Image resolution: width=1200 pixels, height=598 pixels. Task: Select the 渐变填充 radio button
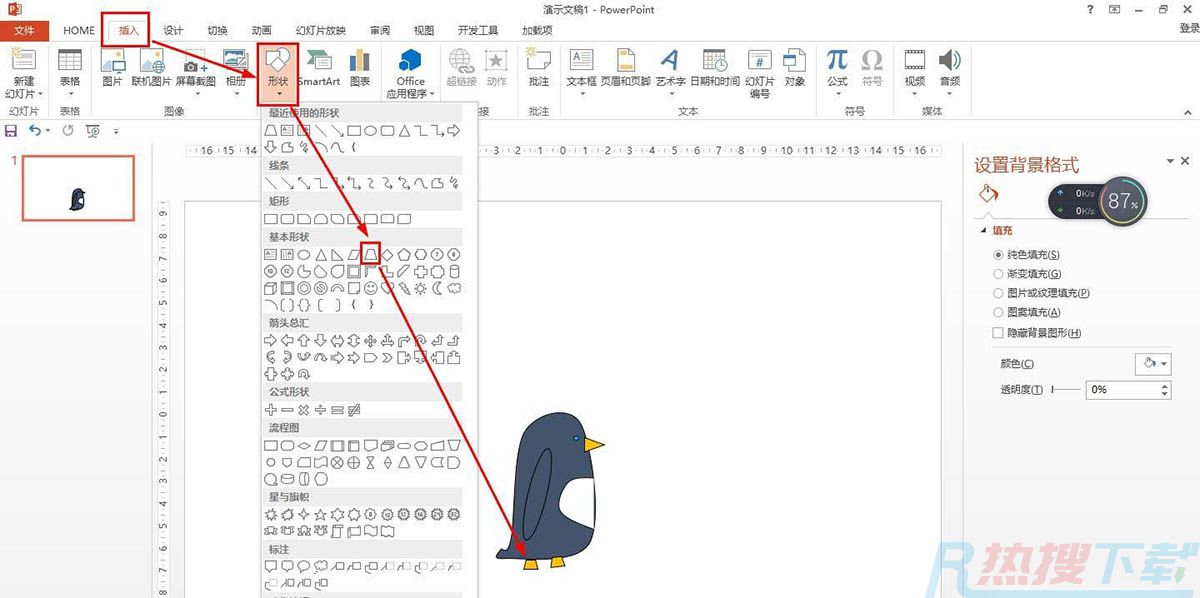(x=998, y=274)
